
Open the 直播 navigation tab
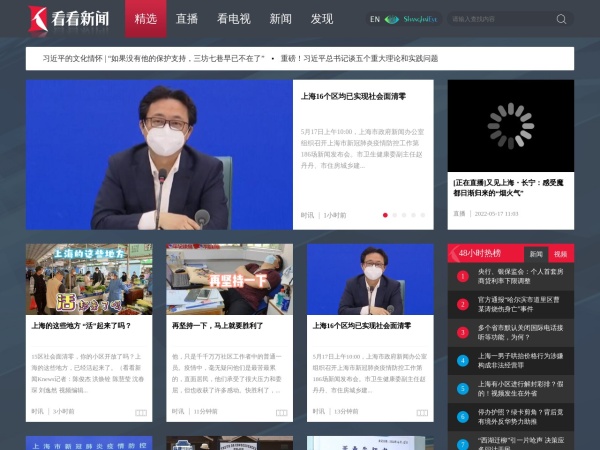point(187,19)
